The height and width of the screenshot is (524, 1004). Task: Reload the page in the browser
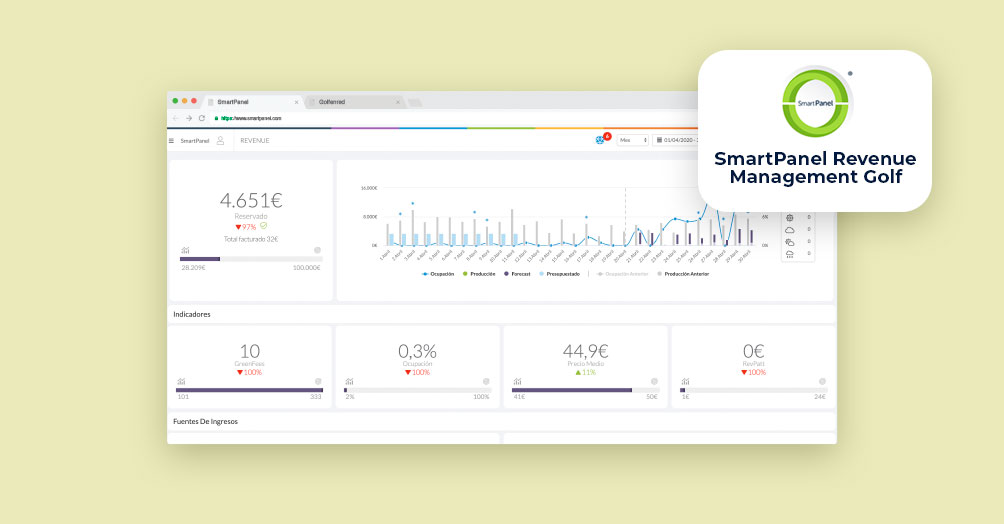coord(202,118)
